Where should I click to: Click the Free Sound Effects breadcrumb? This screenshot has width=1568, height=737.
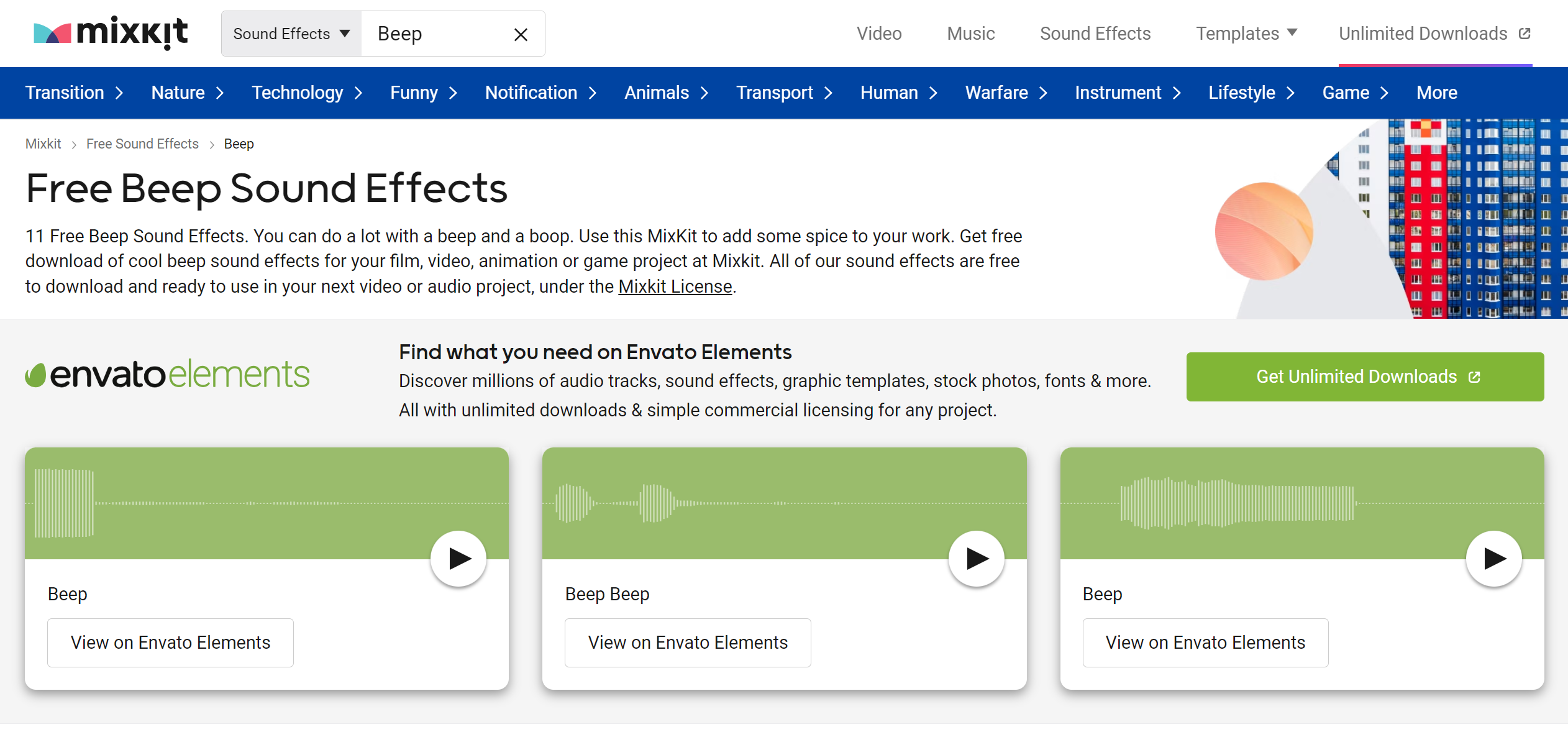coord(142,144)
